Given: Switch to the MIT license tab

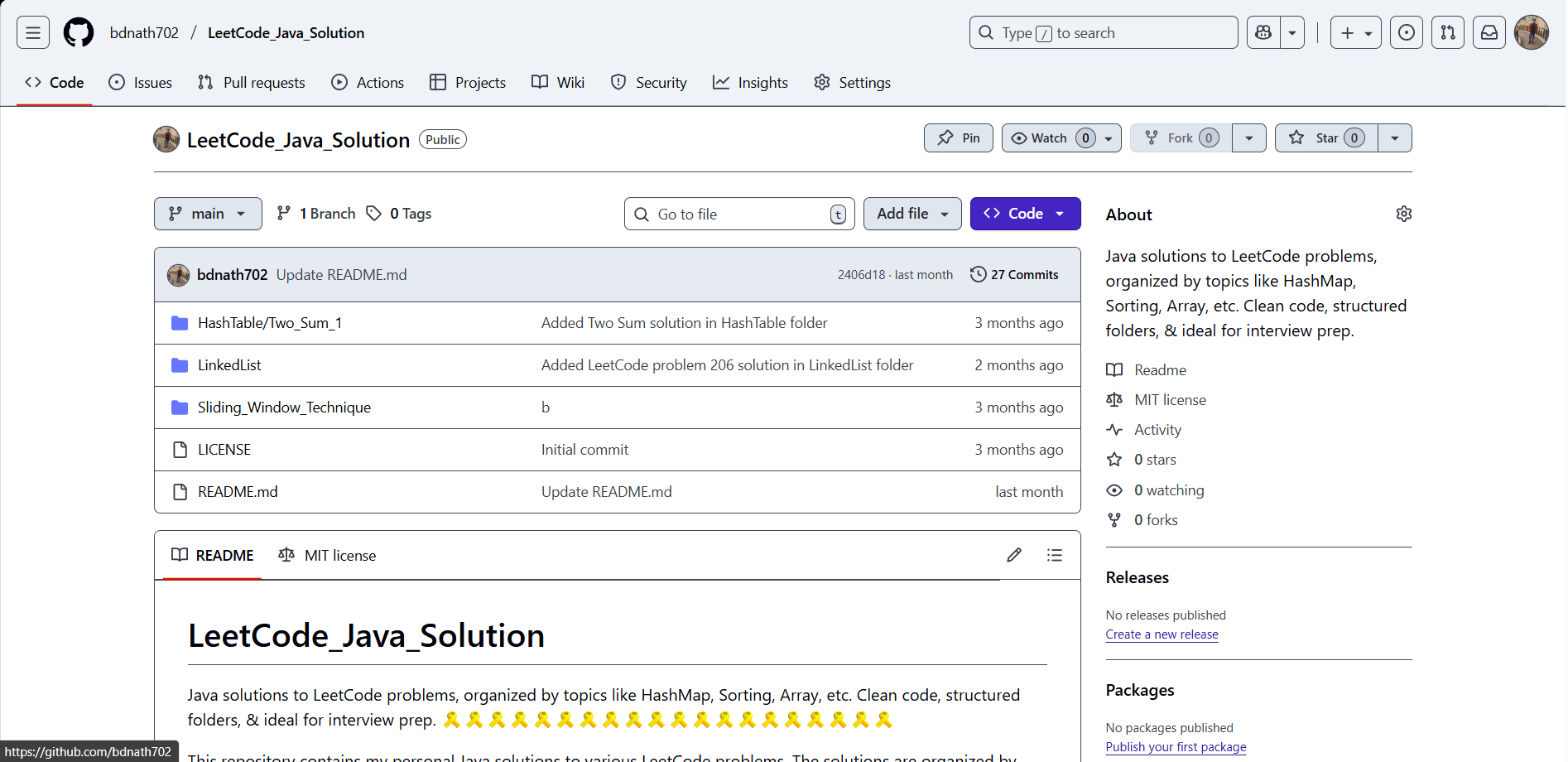Looking at the screenshot, I should pyautogui.click(x=328, y=555).
